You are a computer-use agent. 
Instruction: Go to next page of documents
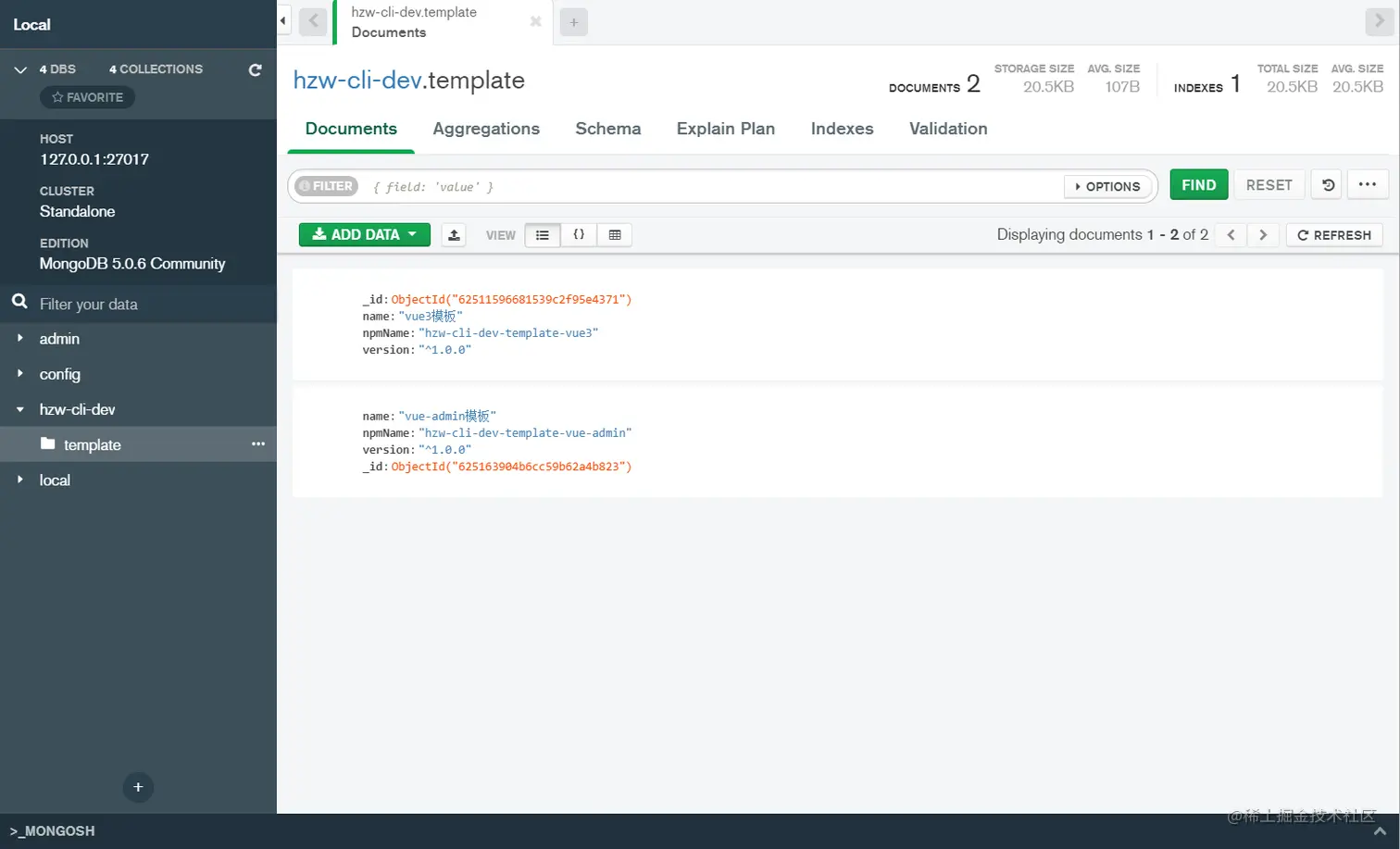tap(1263, 235)
